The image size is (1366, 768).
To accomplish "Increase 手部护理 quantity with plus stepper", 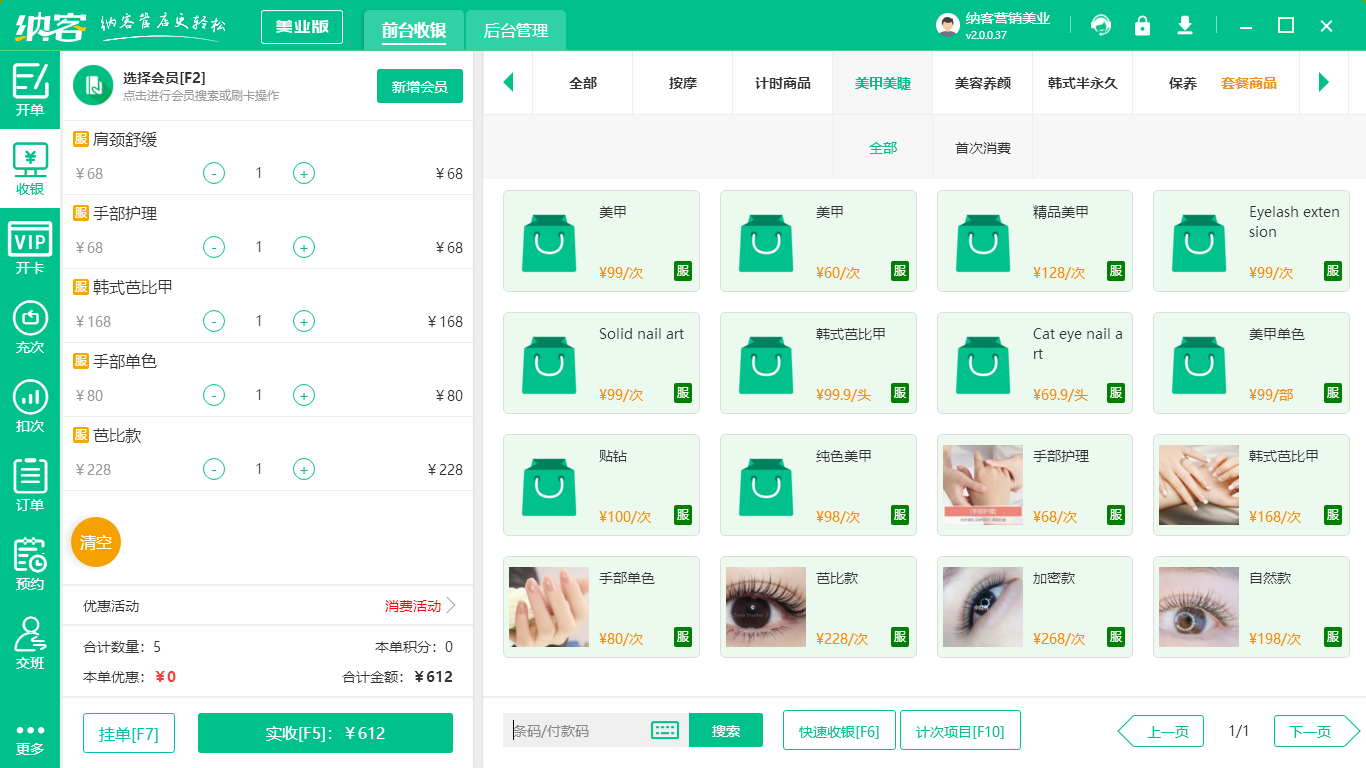I will (x=303, y=247).
